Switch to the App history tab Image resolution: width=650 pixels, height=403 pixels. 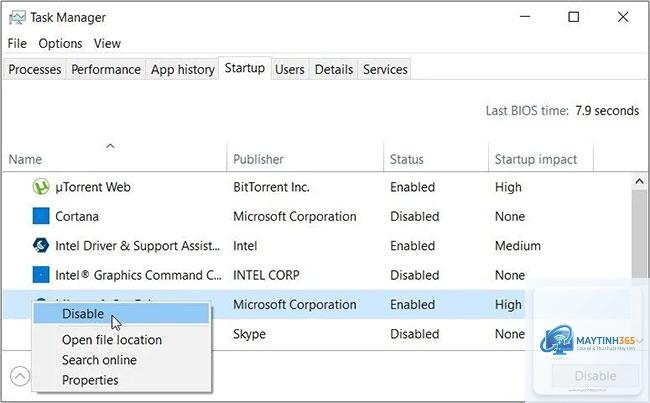tap(182, 70)
